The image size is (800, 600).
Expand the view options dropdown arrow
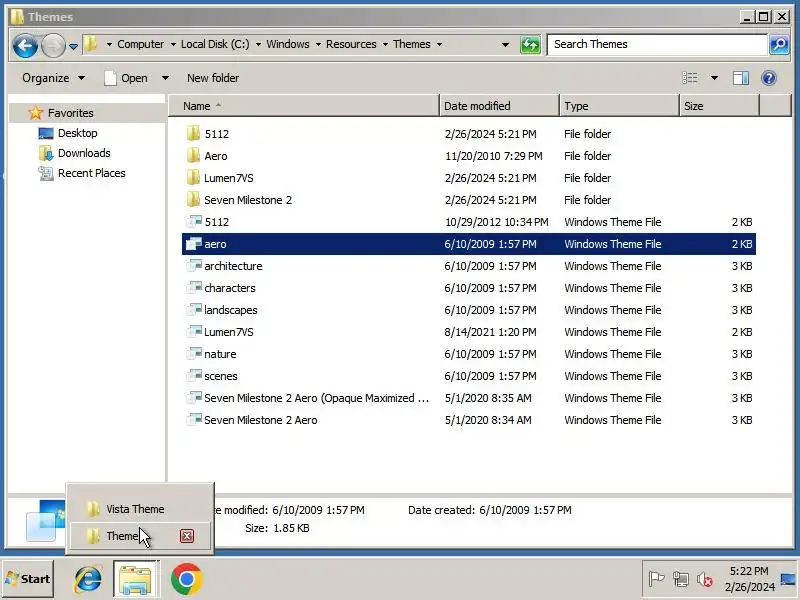click(x=714, y=78)
